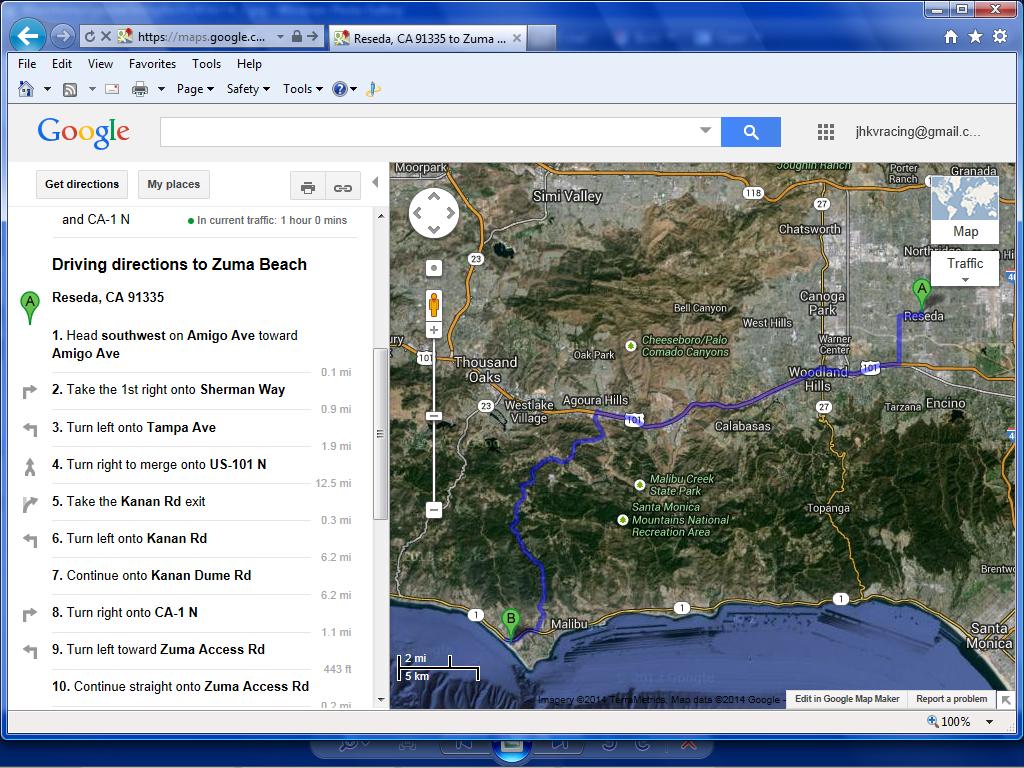Click the map zoom slider handle
Image resolution: width=1024 pixels, height=768 pixels.
tap(434, 416)
